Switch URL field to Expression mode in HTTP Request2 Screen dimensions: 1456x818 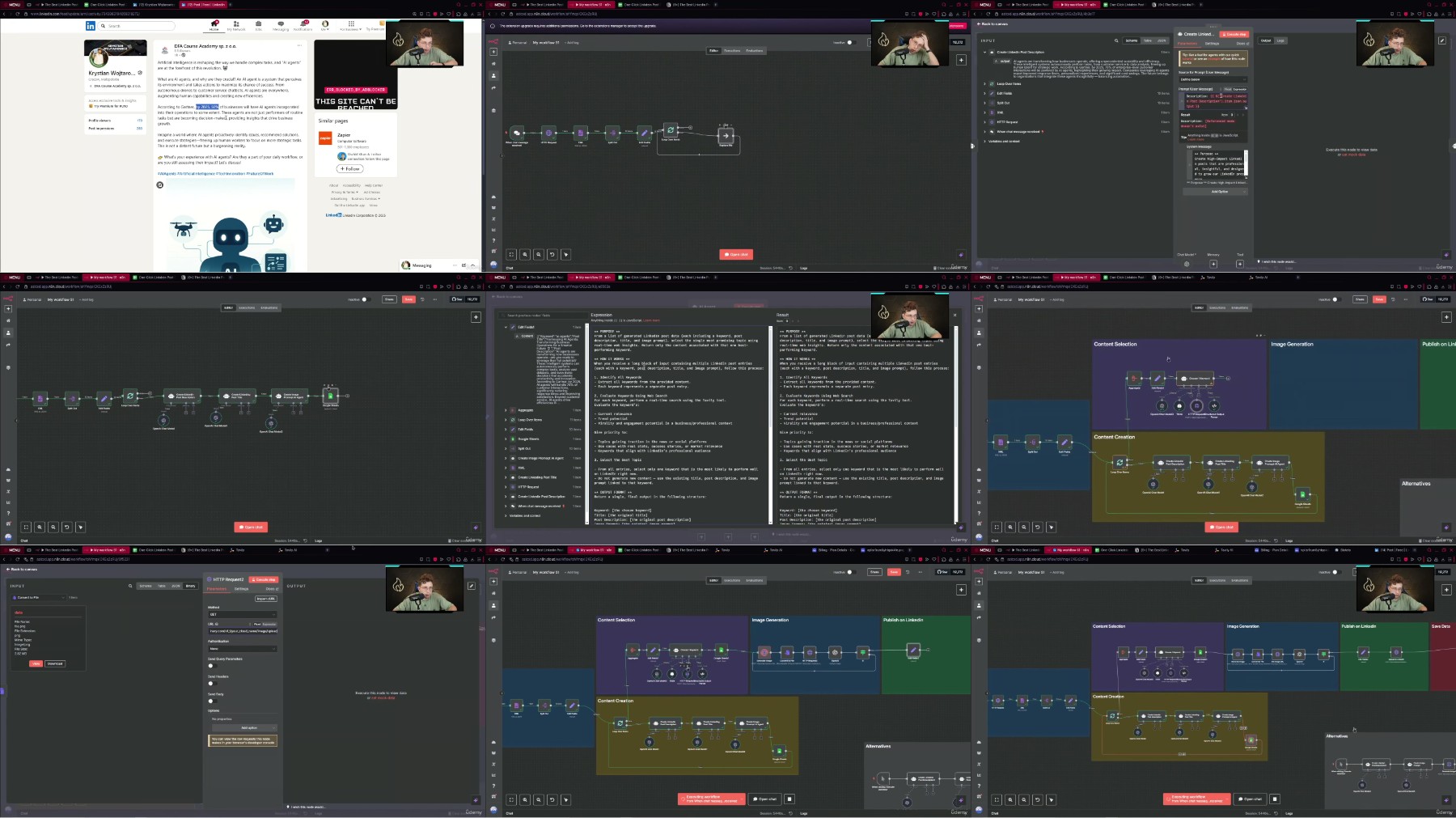[269, 624]
